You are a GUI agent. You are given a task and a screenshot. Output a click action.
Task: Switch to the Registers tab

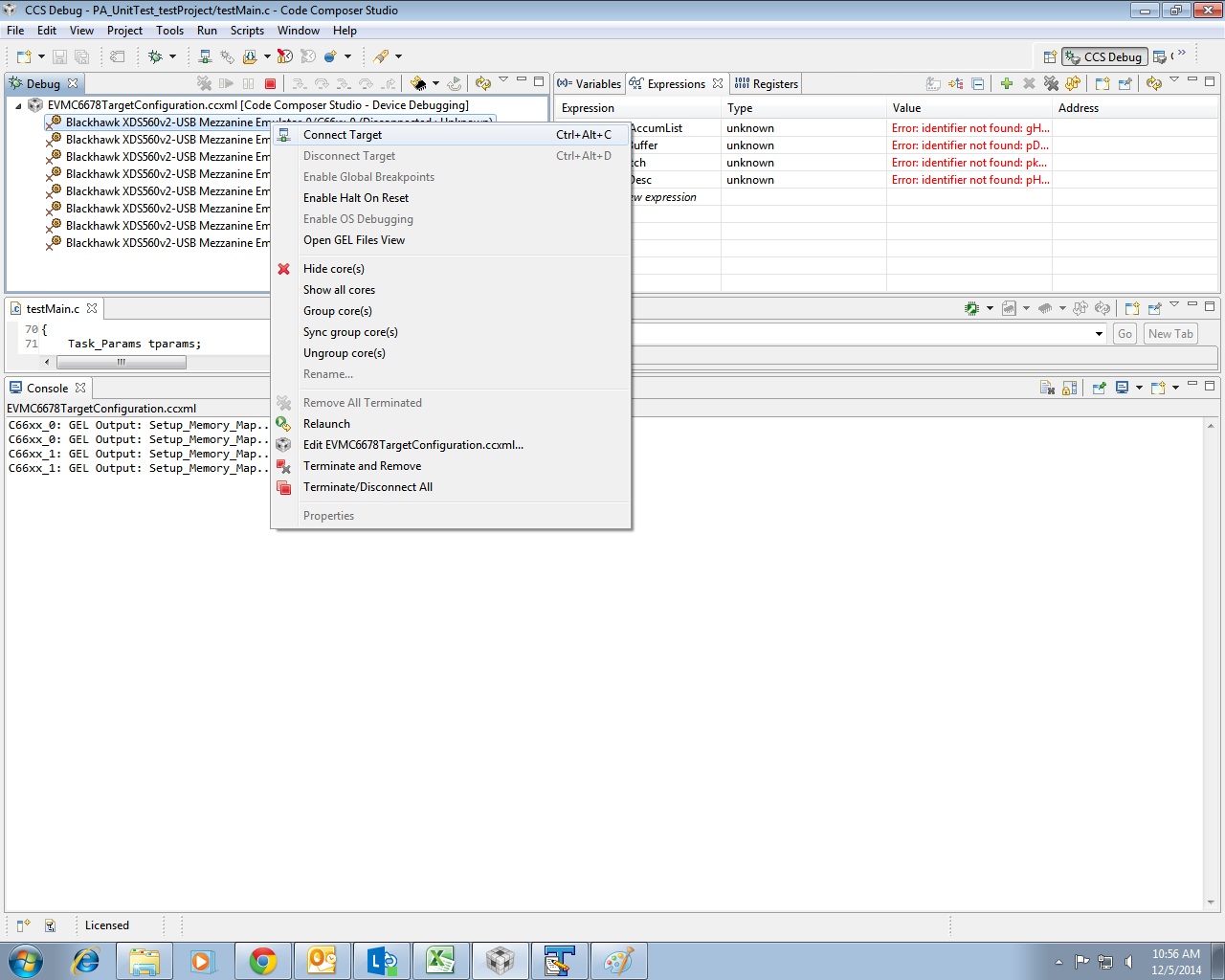pyautogui.click(x=767, y=84)
